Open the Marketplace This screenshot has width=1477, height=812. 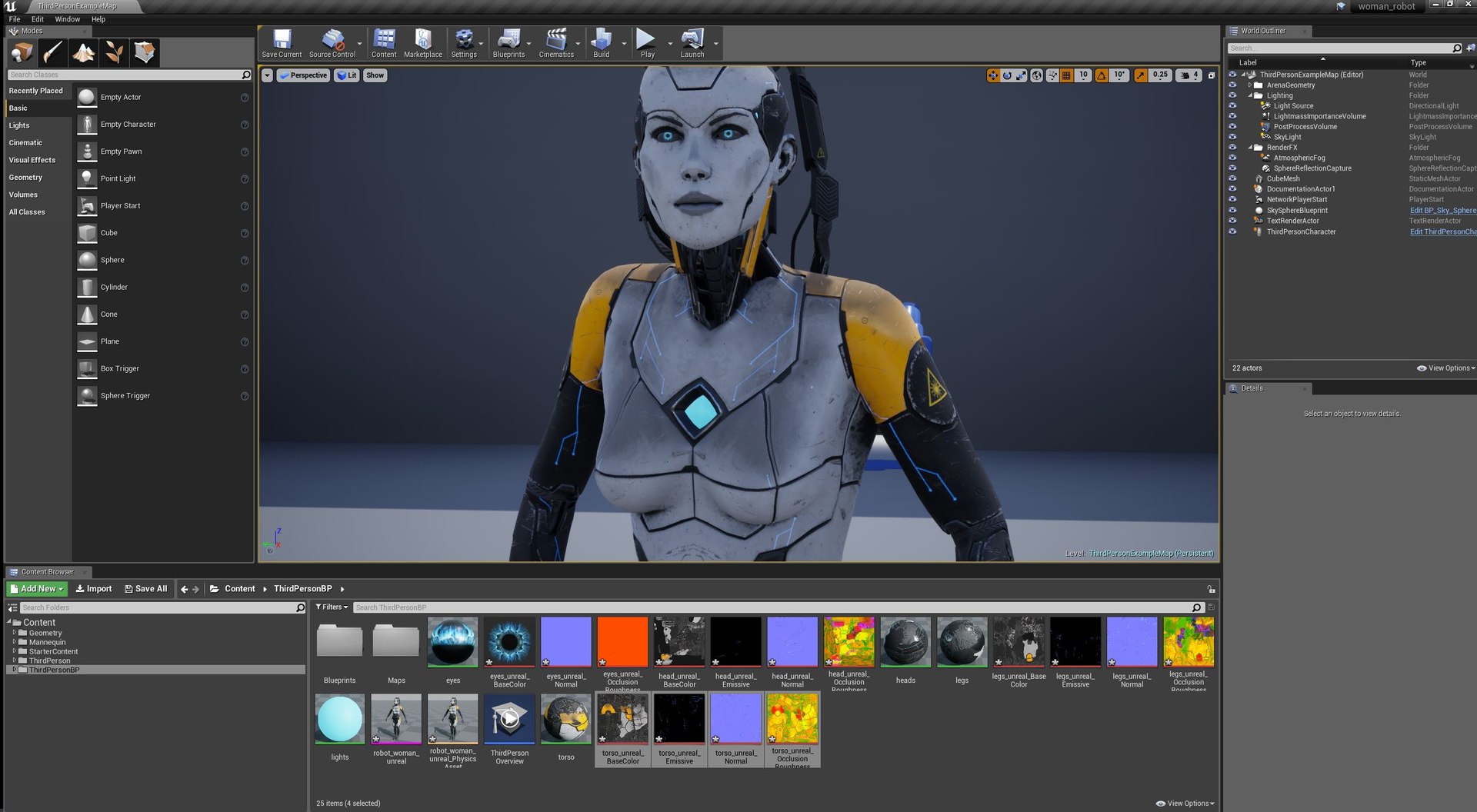(423, 44)
